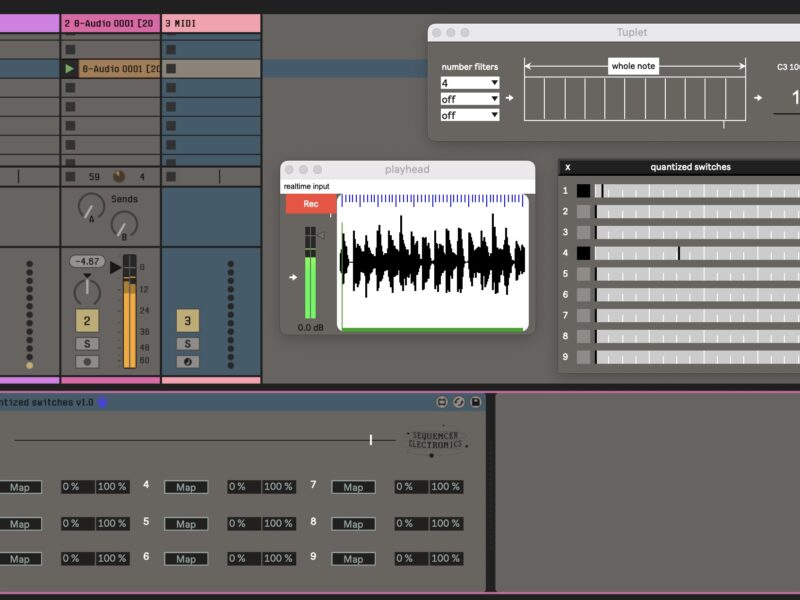Image resolution: width=800 pixels, height=600 pixels.
Task: Select the 2 8-Audio track header
Action: point(110,22)
